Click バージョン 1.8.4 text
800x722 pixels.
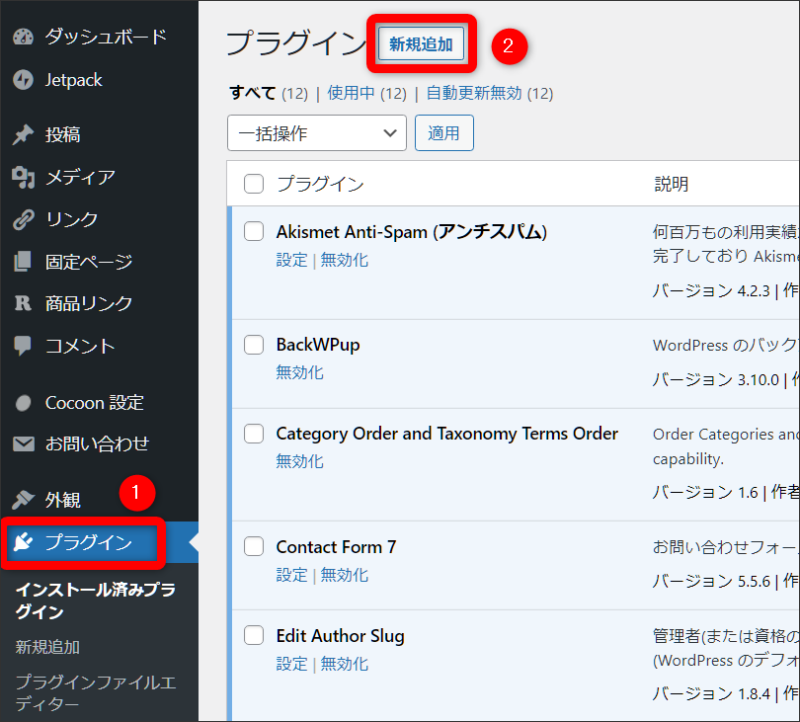711,693
